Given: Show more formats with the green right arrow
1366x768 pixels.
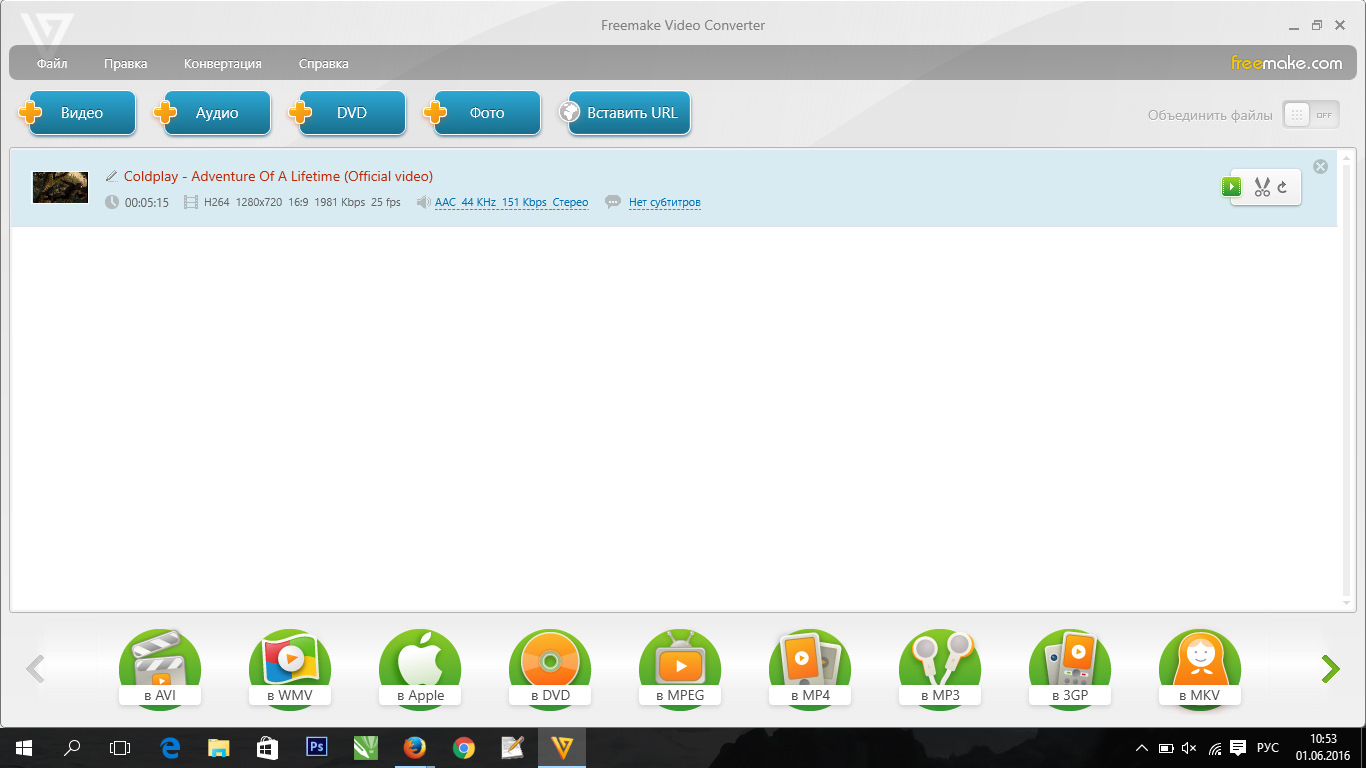Looking at the screenshot, I should pyautogui.click(x=1330, y=669).
